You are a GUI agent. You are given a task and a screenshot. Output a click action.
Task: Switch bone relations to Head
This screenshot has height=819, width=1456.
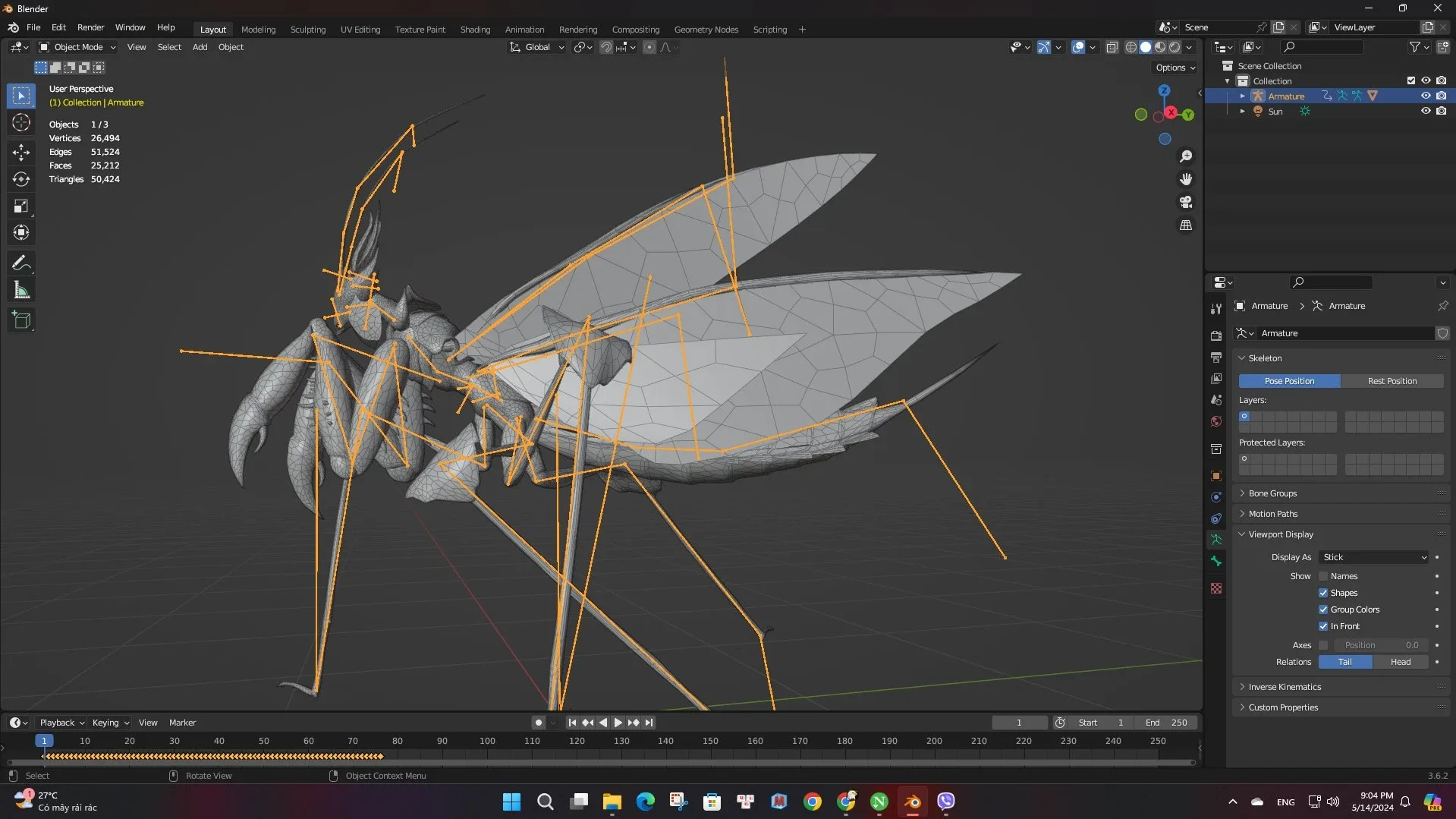pyautogui.click(x=1400, y=662)
